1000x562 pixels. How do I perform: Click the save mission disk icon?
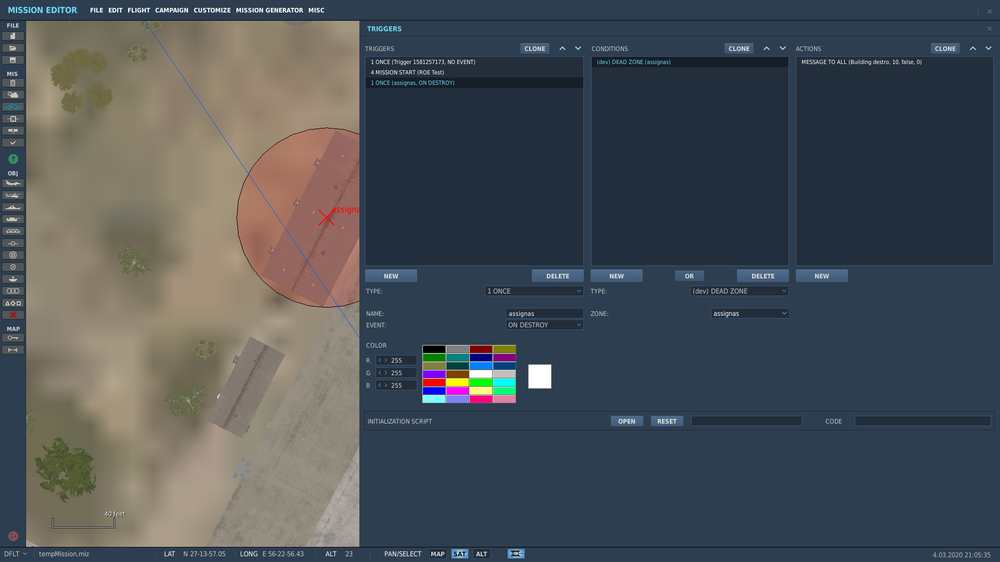point(13,60)
